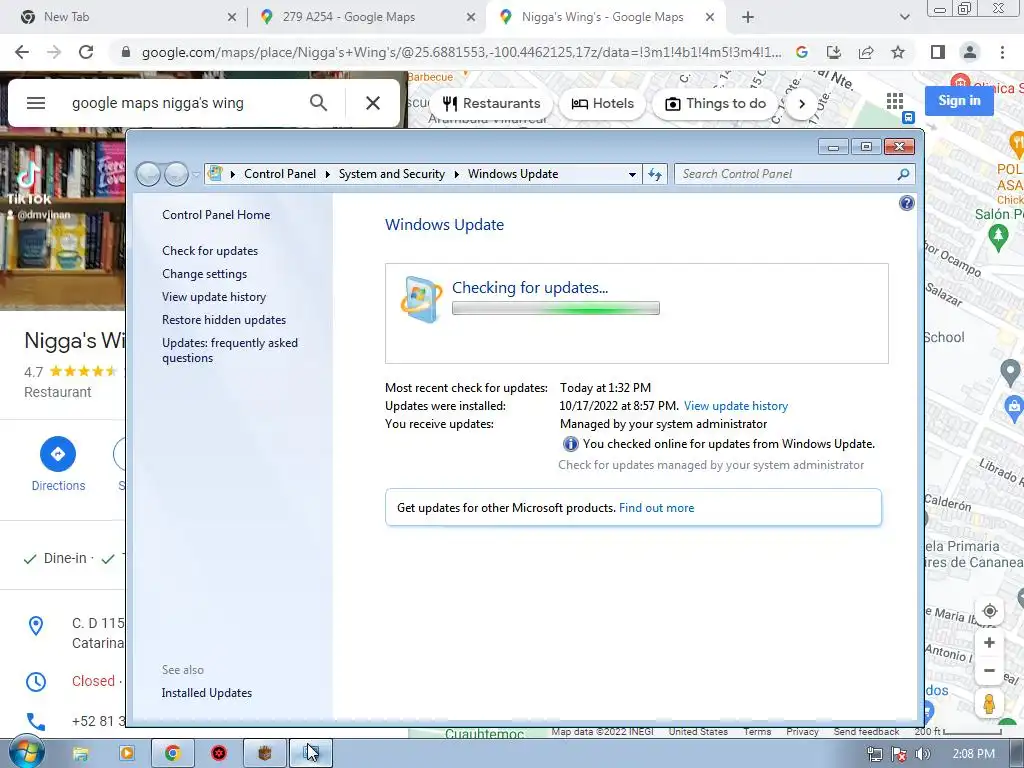This screenshot has width=1024, height=768.
Task: Open Installed Updates link
Action: click(206, 693)
